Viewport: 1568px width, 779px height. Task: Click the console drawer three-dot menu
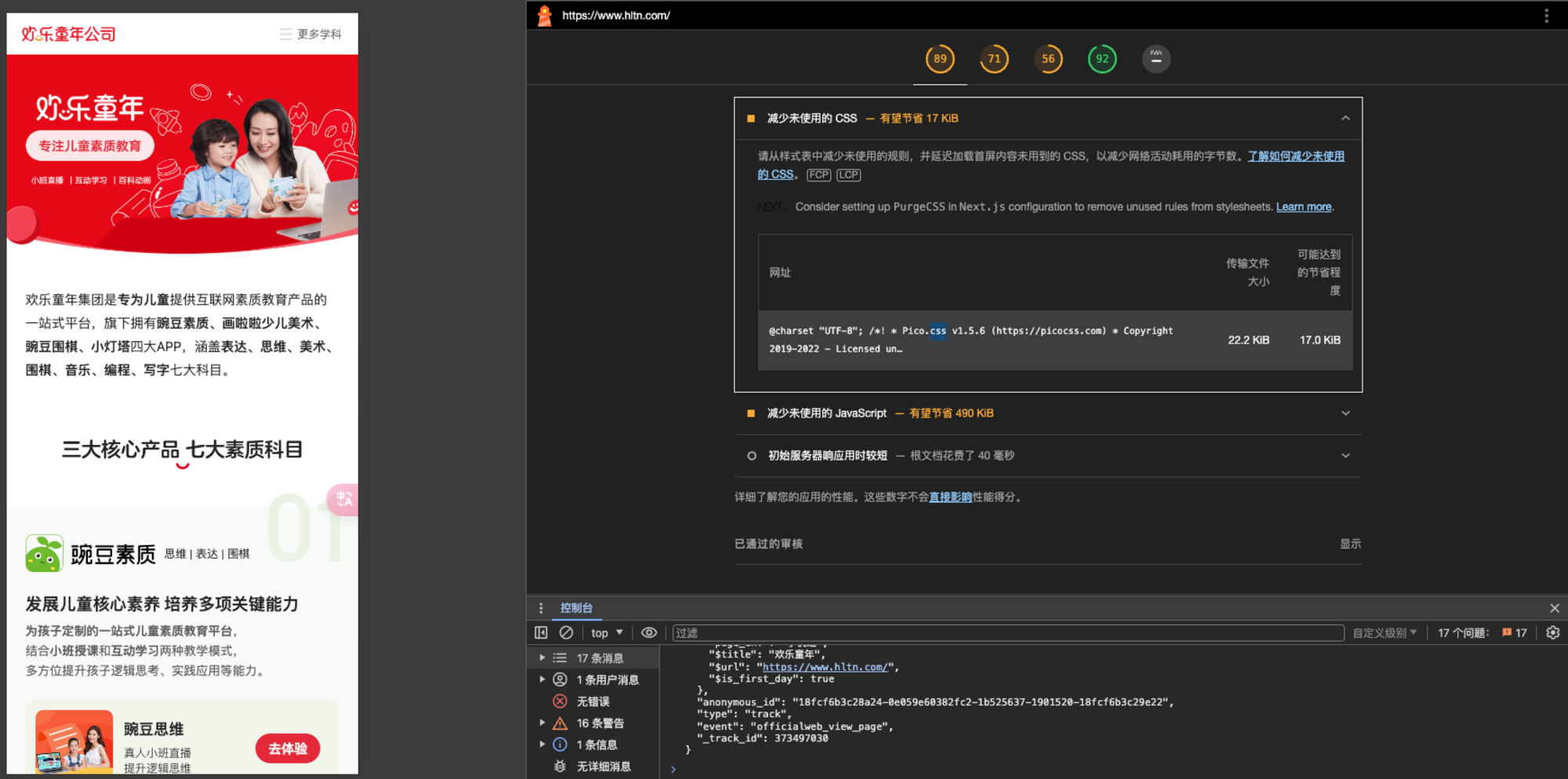pos(540,608)
